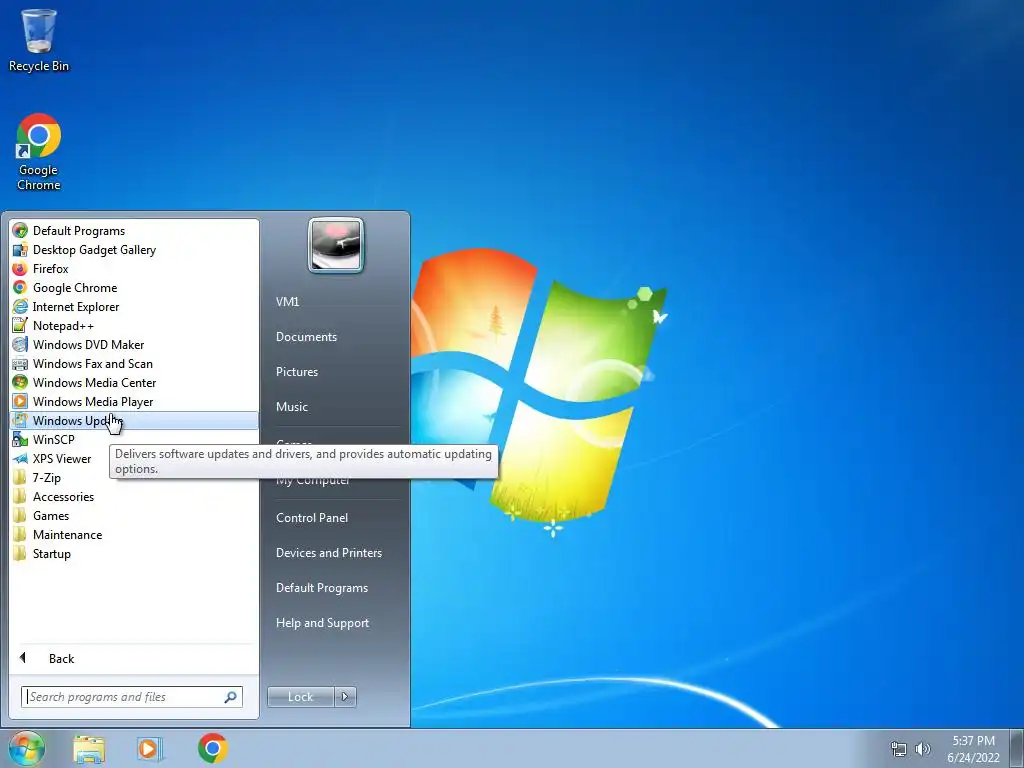Open Internet Explorer icon
The height and width of the screenshot is (768, 1024).
[20, 306]
